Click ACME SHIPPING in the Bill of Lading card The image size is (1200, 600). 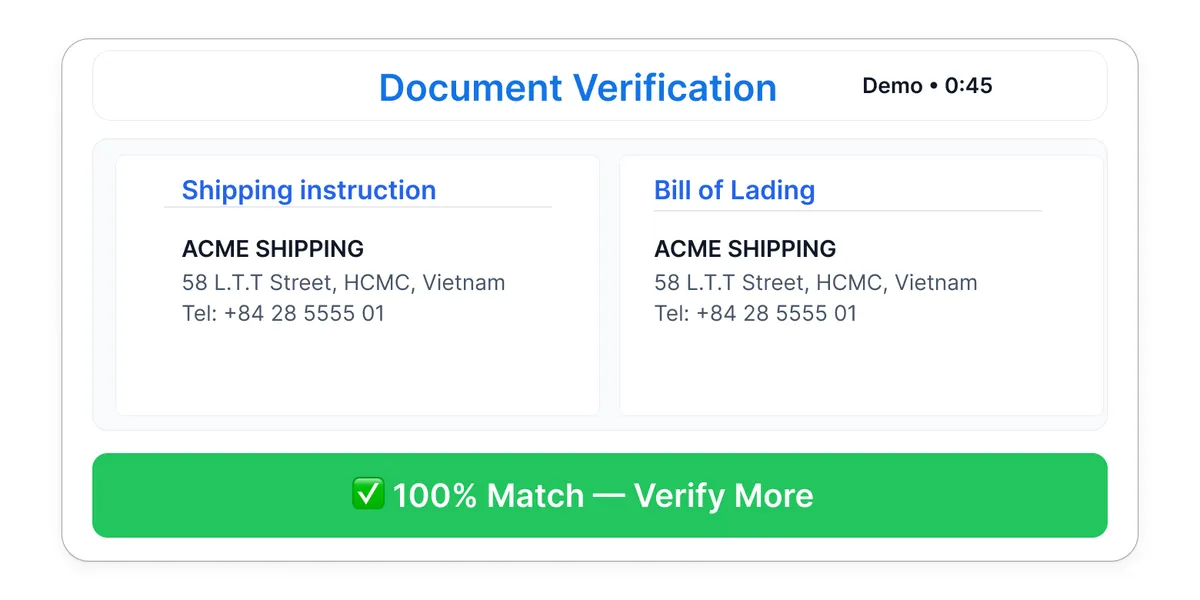(x=744, y=249)
